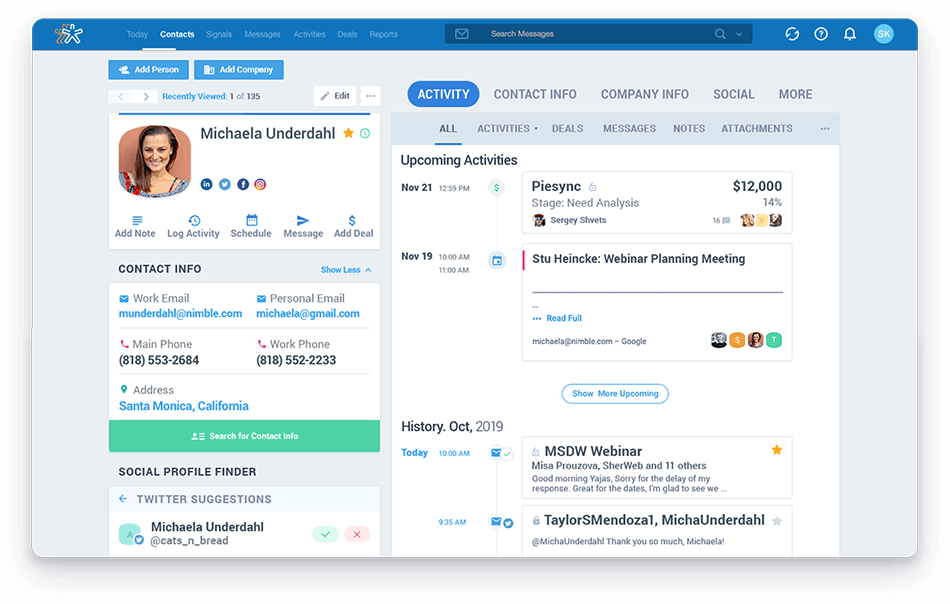Image resolution: width=950 pixels, height=604 pixels.
Task: Collapse the Twitter Suggestions section
Action: (x=123, y=499)
